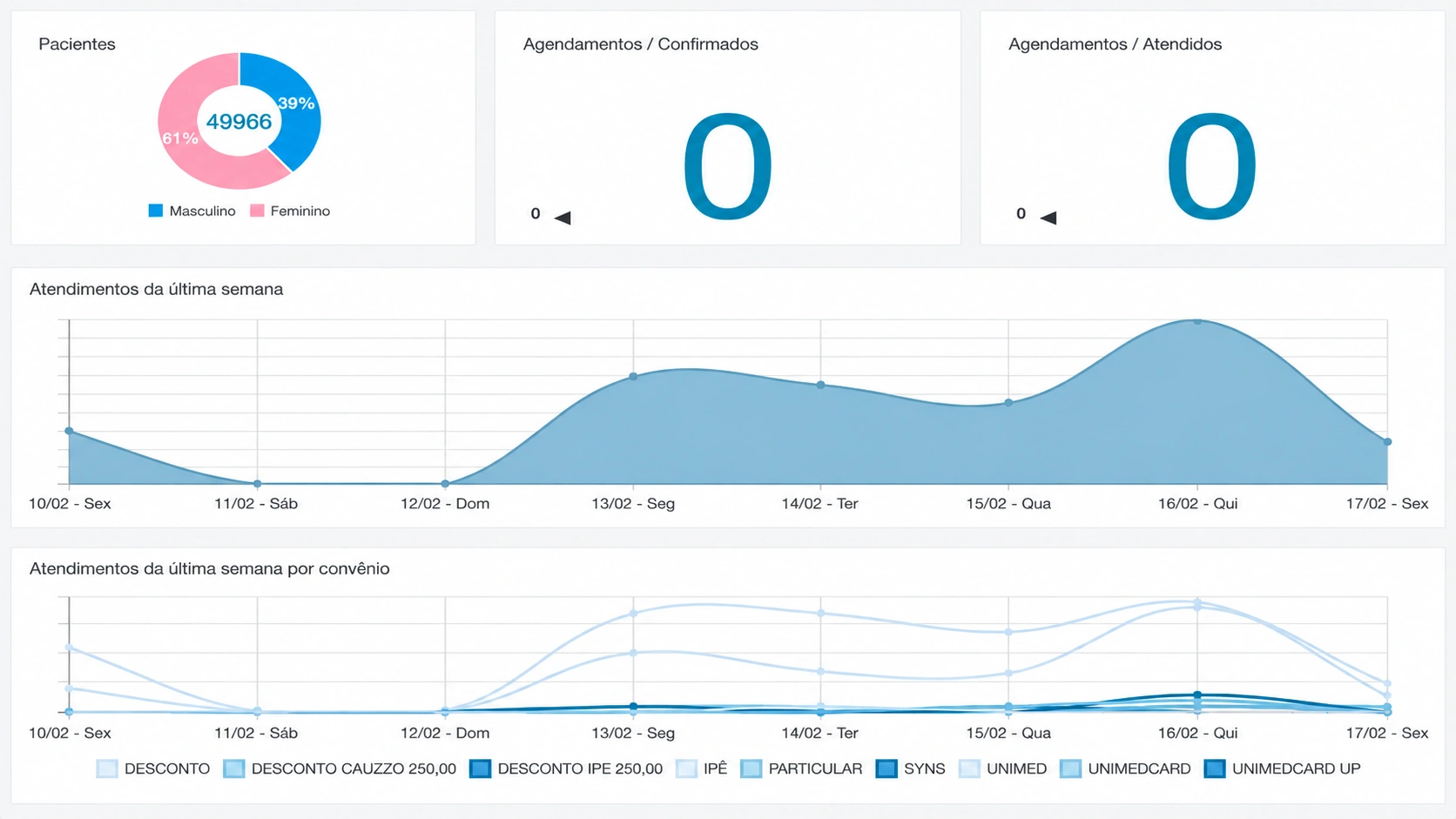The image size is (1456, 819).
Task: Toggle DESCONTO CAUZZO 250,00 legend entry
Action: pos(340,769)
